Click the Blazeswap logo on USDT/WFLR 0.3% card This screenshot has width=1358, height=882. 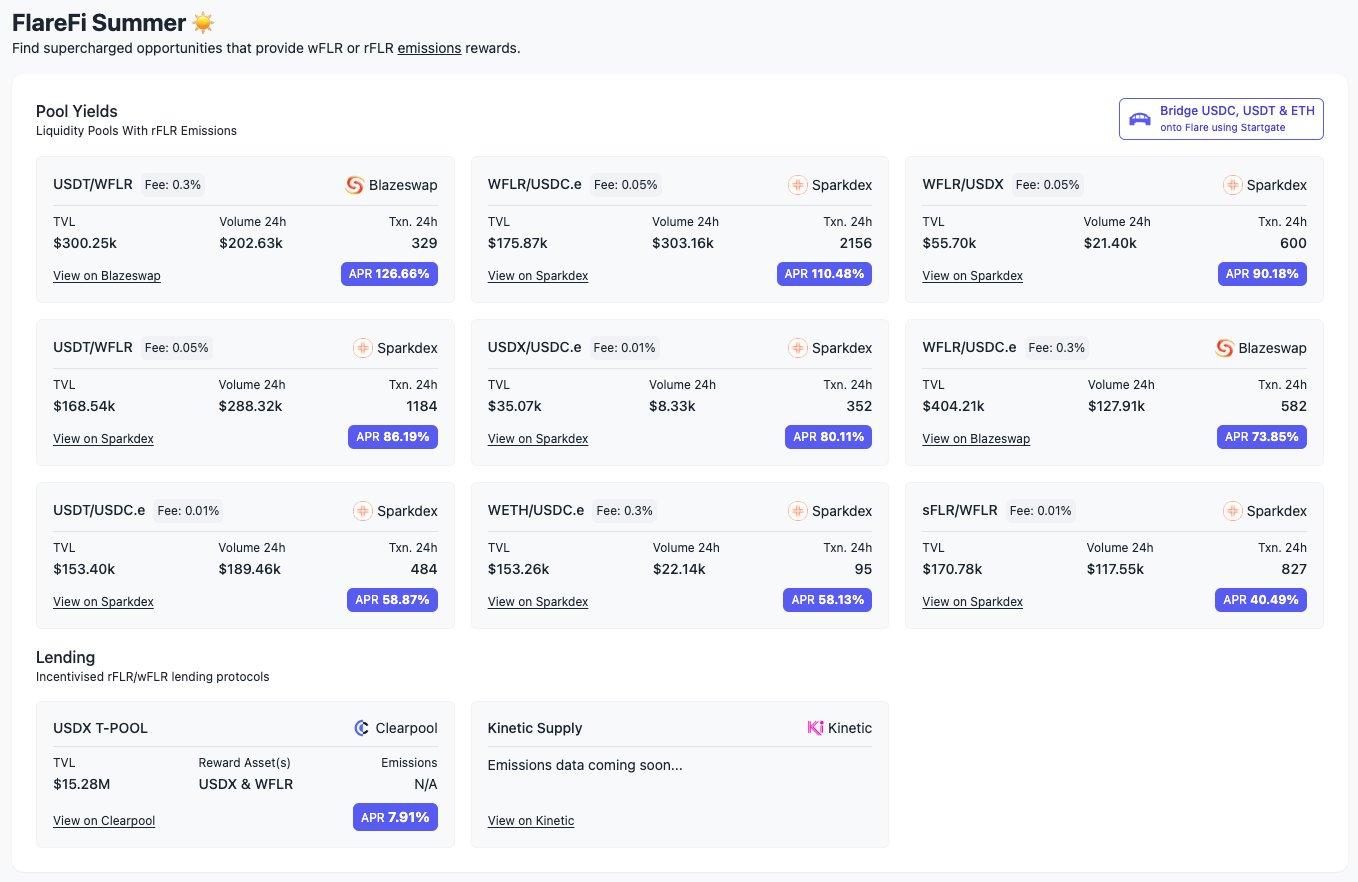354,185
